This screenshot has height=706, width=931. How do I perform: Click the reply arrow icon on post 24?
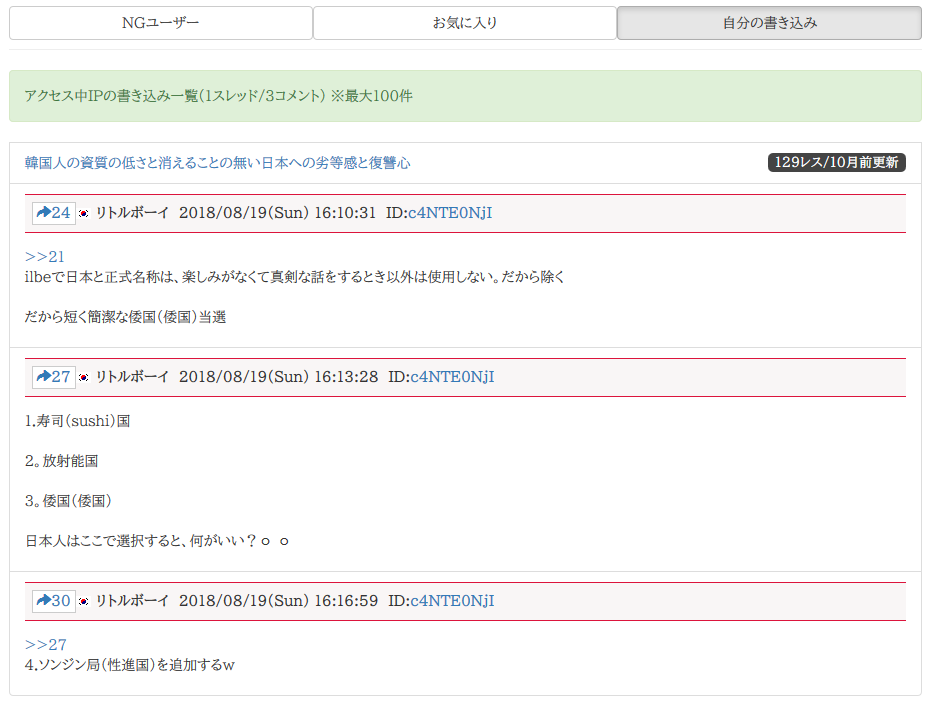pyautogui.click(x=43, y=213)
